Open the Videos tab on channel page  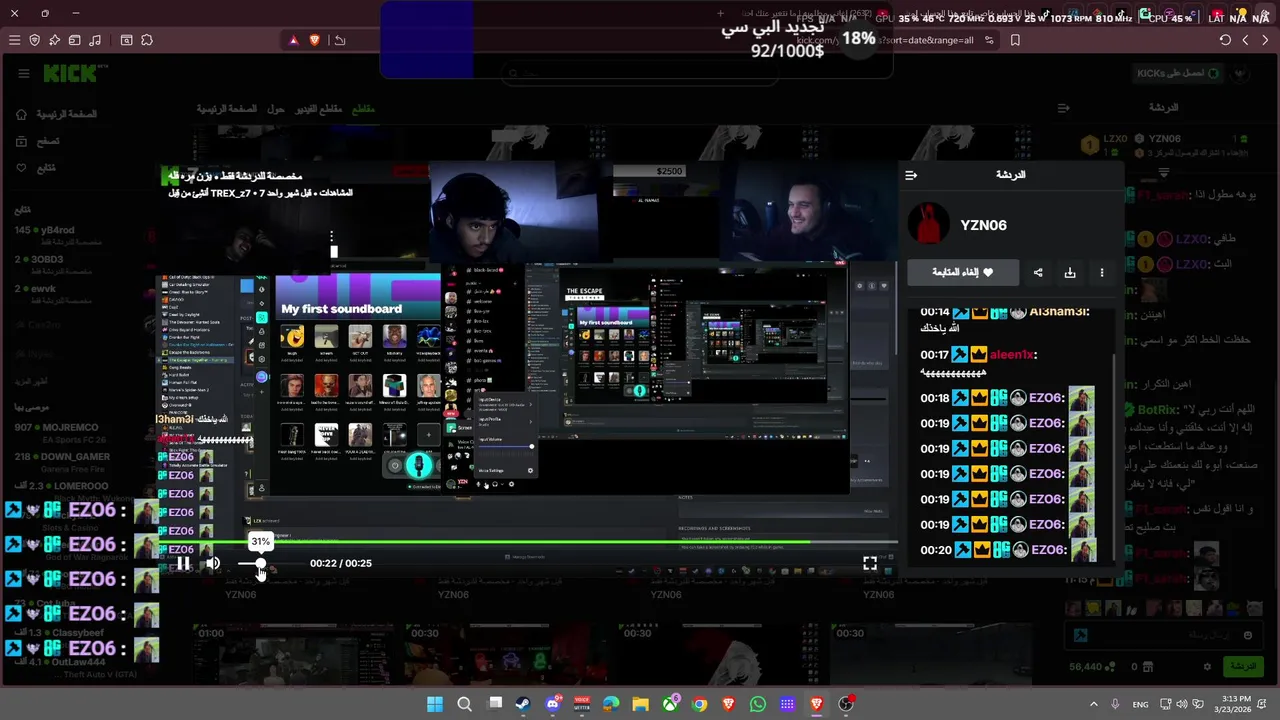point(318,108)
